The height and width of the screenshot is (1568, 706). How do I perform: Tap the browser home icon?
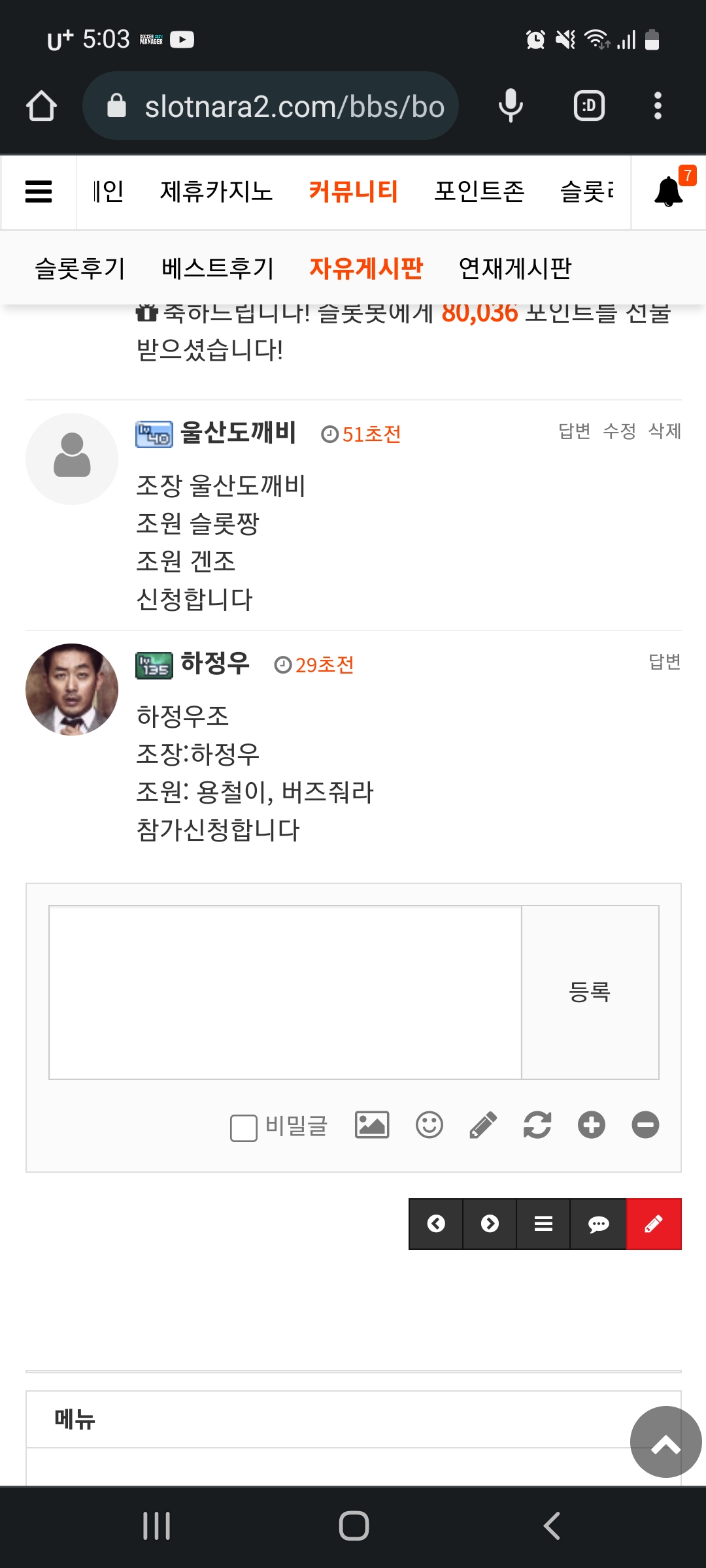[41, 106]
